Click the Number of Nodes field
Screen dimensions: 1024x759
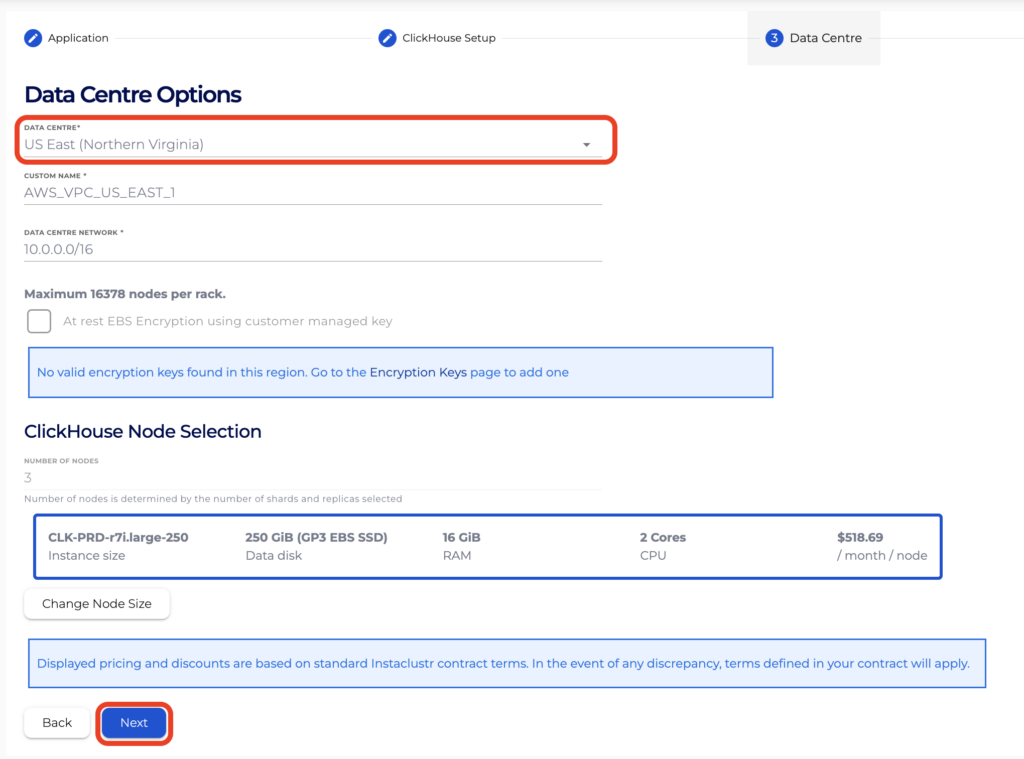click(312, 477)
